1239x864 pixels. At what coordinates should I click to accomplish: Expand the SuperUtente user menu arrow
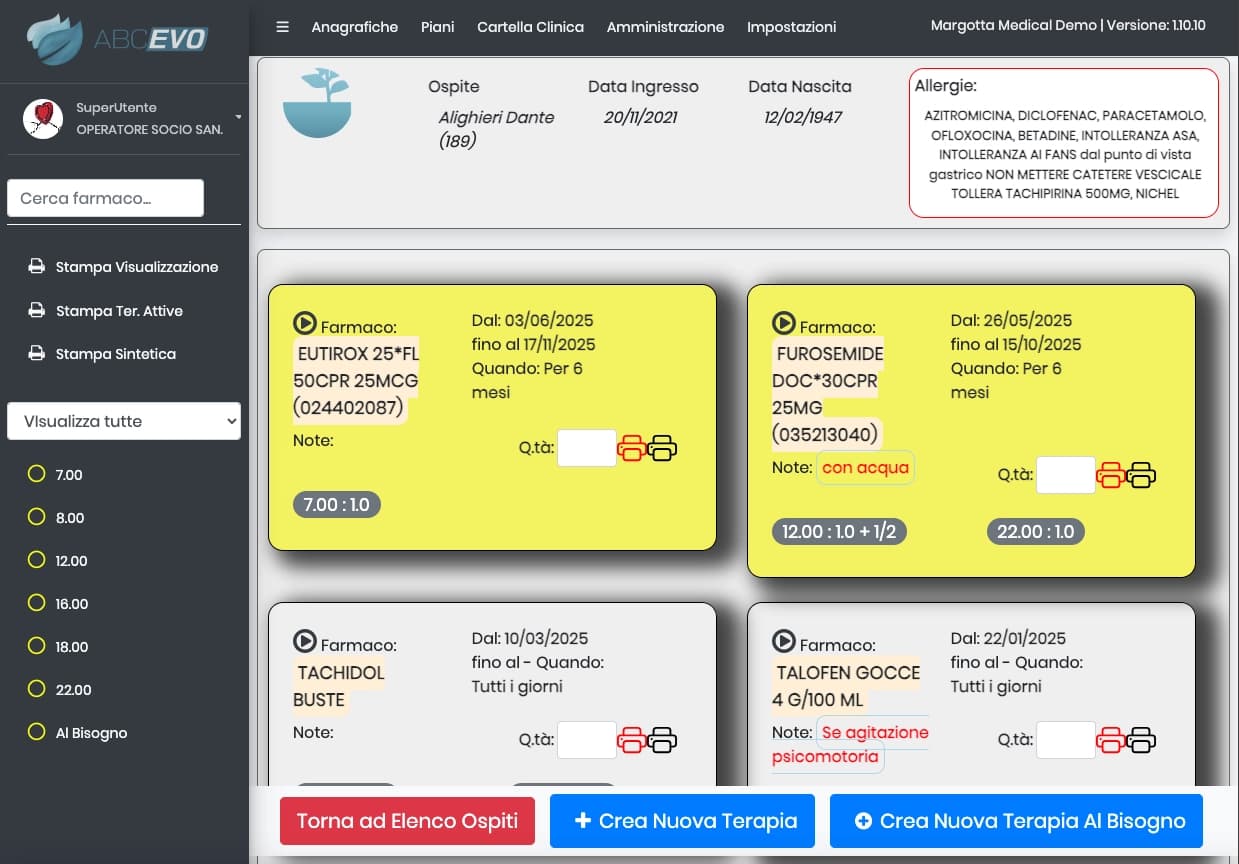click(x=238, y=118)
